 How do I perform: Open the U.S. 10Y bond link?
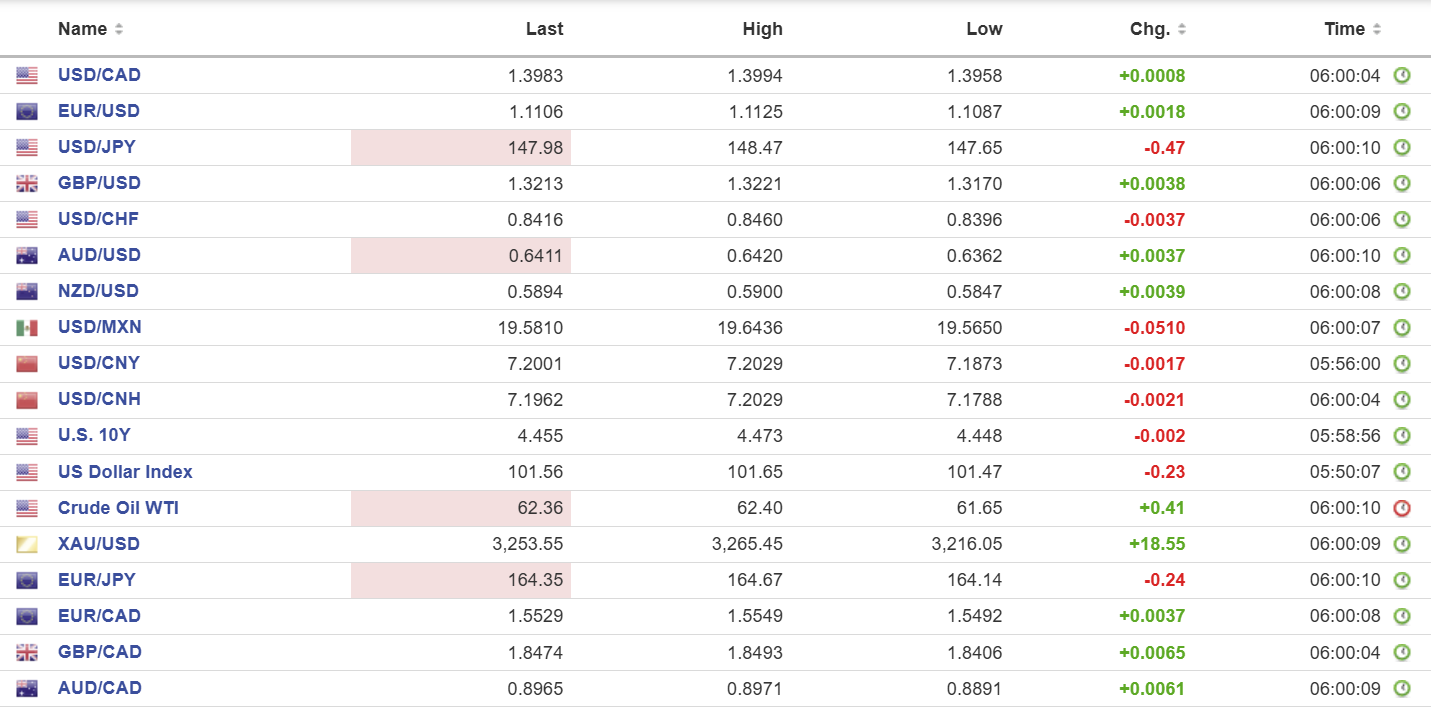(94, 436)
